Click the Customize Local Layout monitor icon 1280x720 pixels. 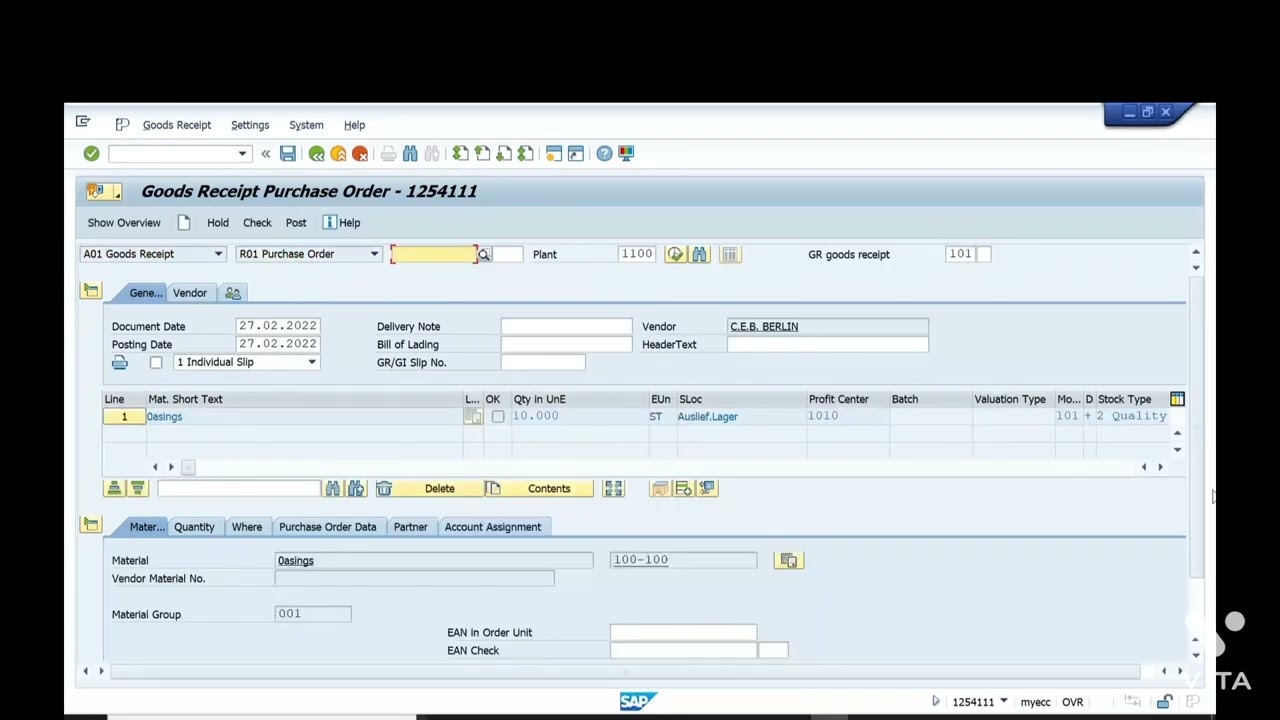tap(626, 153)
